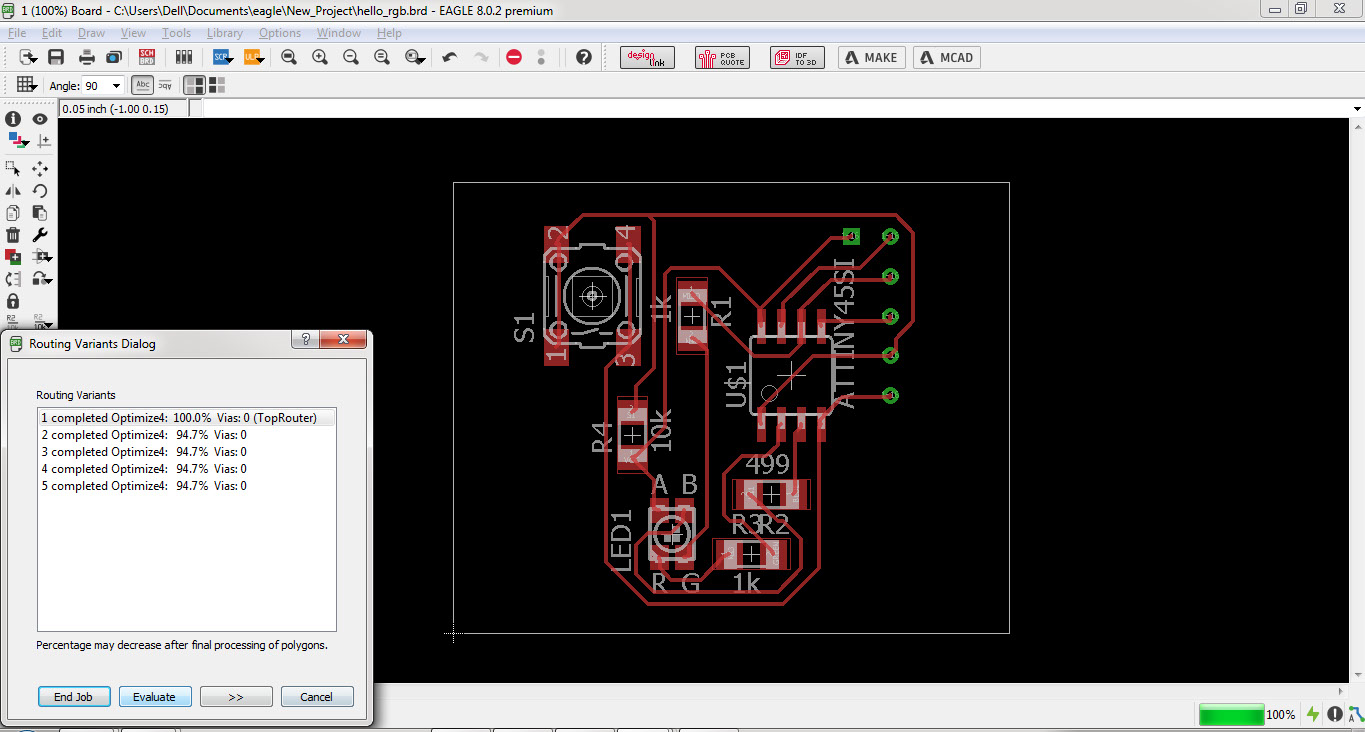Viewport: 1365px width, 732px height.
Task: Open the CAM processor icon
Action: click(114, 57)
